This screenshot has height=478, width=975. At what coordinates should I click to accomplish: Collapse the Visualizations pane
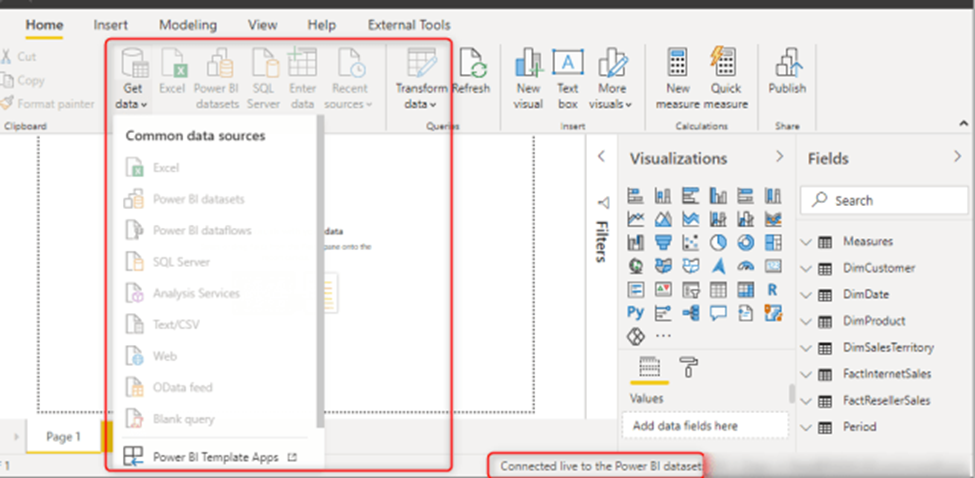tap(780, 157)
